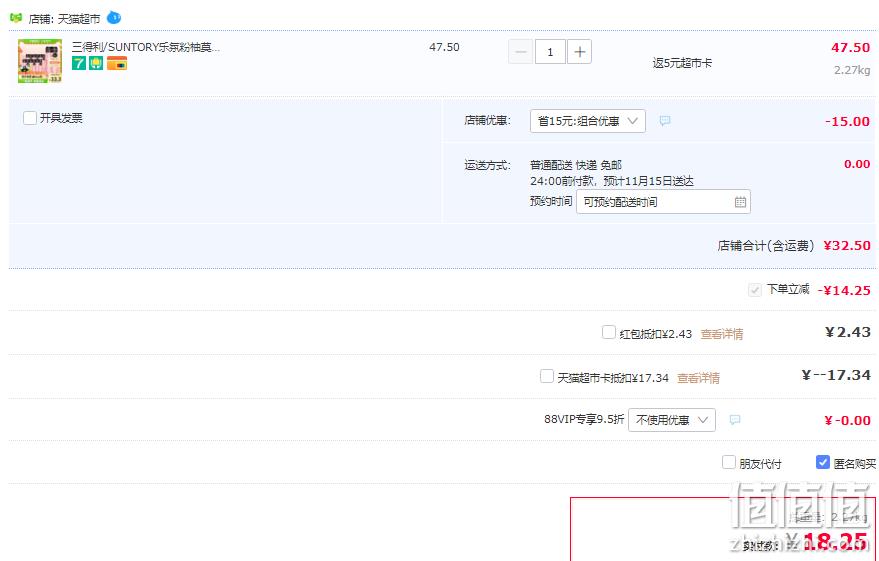
Task: Click the orange credit card badge icon
Action: pyautogui.click(x=117, y=63)
